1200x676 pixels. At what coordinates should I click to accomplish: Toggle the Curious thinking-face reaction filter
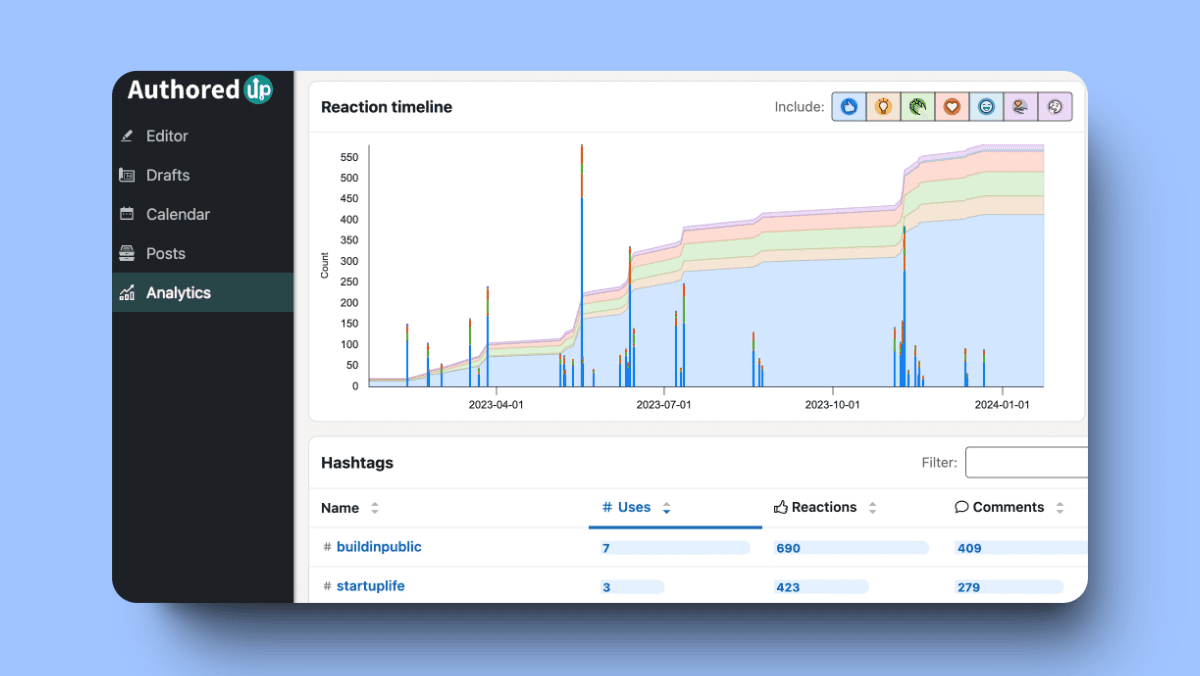click(x=1054, y=106)
